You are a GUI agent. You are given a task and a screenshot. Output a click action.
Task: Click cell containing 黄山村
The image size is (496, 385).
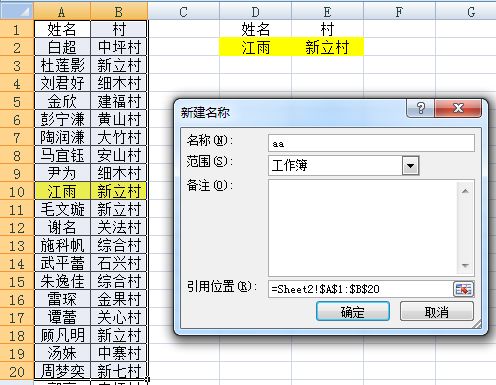(119, 119)
